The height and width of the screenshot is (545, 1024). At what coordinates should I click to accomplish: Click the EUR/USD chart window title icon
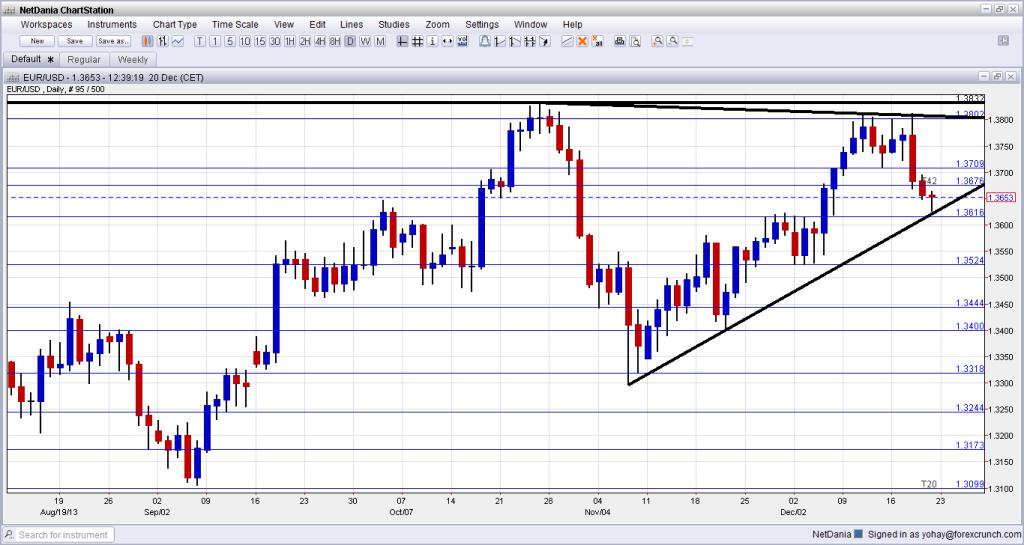click(x=12, y=77)
